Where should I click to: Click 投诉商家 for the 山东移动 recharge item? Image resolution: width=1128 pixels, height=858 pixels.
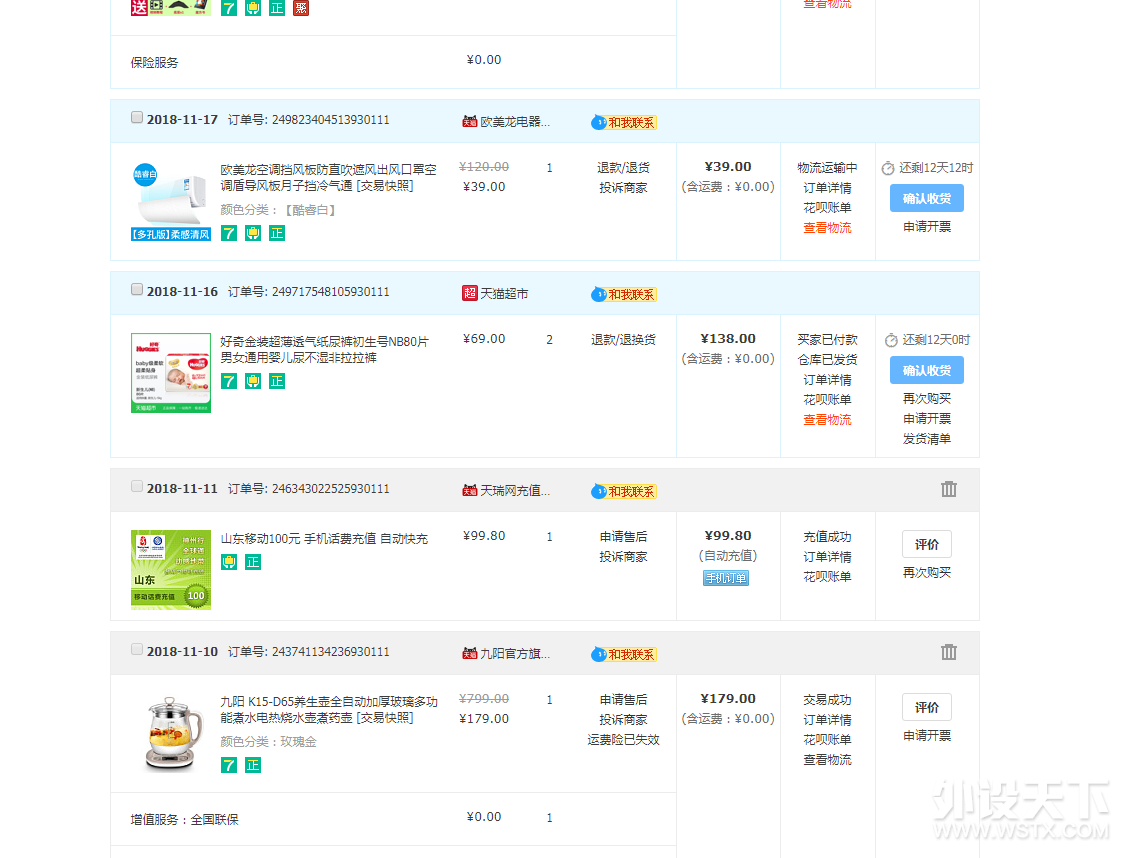coord(623,557)
